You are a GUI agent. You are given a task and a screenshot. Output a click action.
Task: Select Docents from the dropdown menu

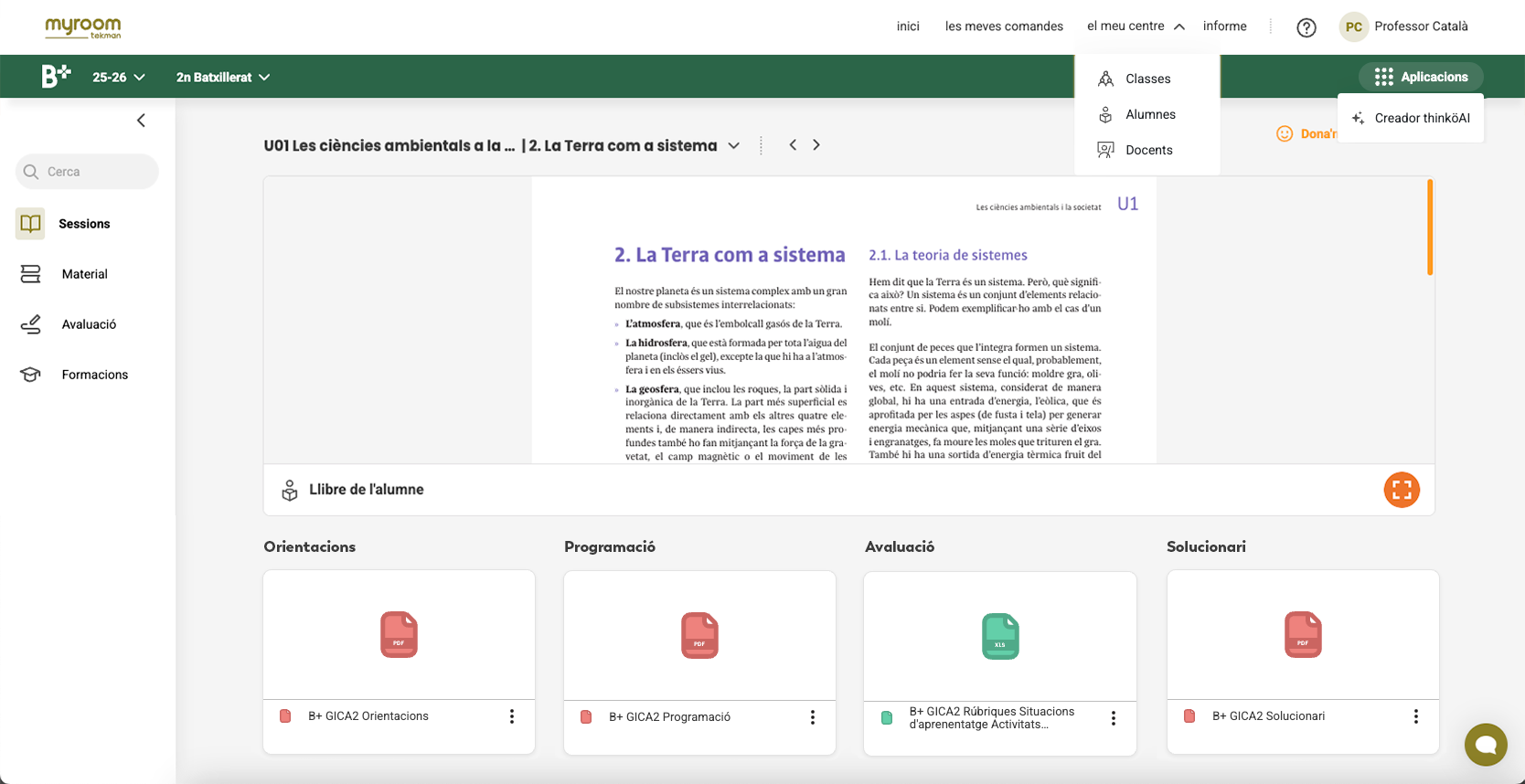1147,150
